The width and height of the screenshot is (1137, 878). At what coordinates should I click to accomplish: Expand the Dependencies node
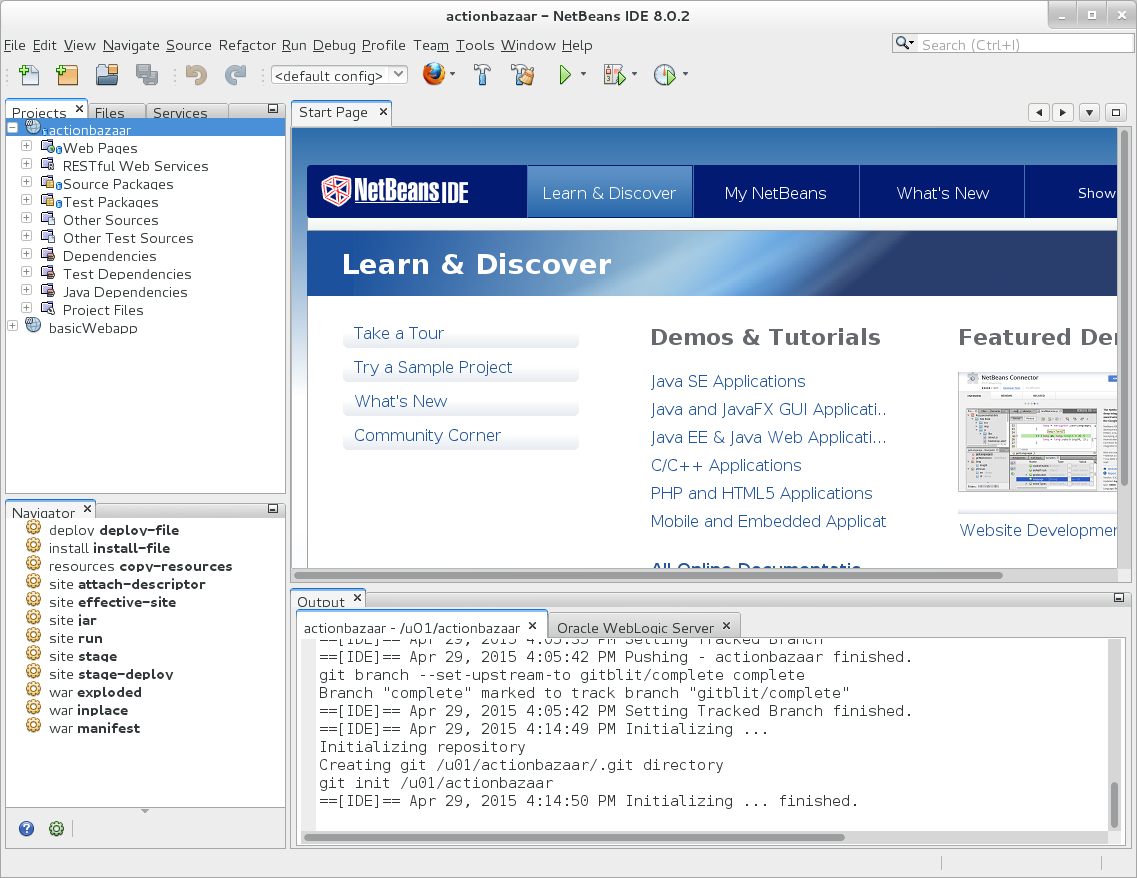coord(26,255)
